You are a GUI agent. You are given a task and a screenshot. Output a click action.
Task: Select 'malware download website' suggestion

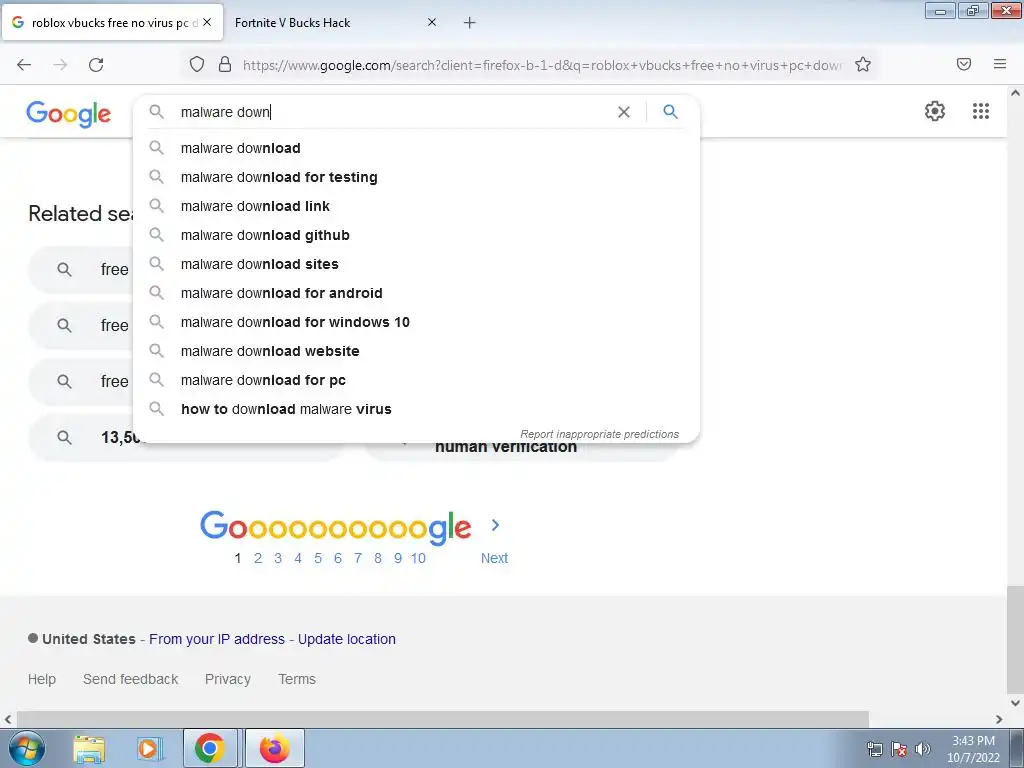(x=415, y=351)
